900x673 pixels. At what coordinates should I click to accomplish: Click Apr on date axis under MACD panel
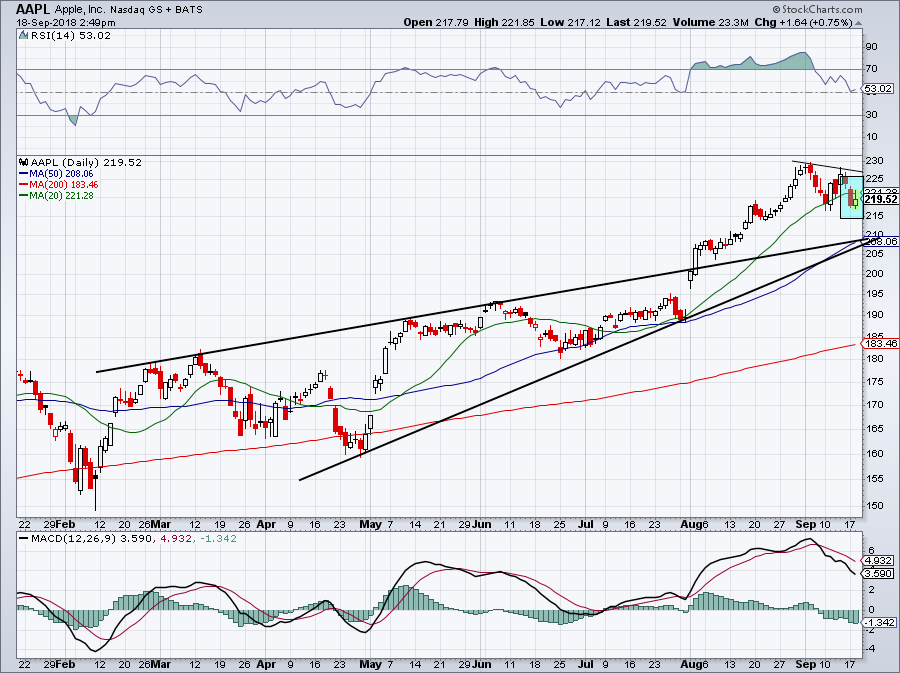tap(266, 664)
